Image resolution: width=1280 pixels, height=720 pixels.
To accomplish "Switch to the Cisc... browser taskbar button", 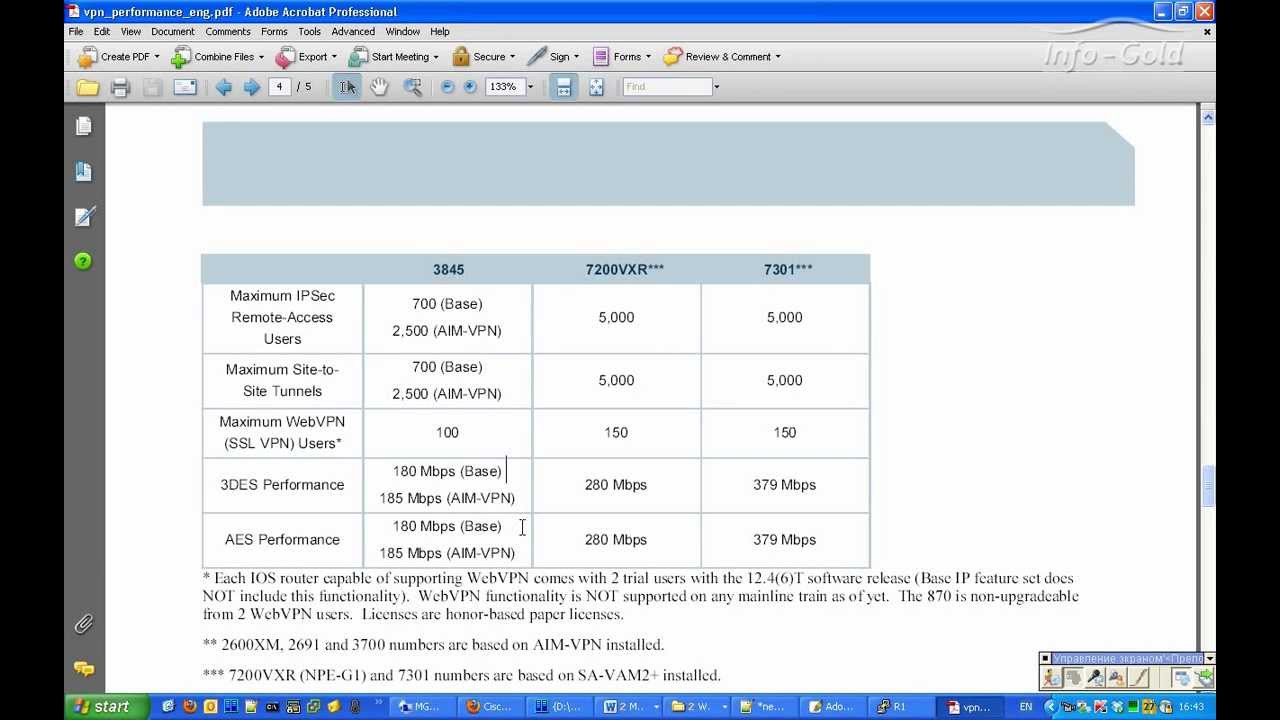I will (x=490, y=706).
